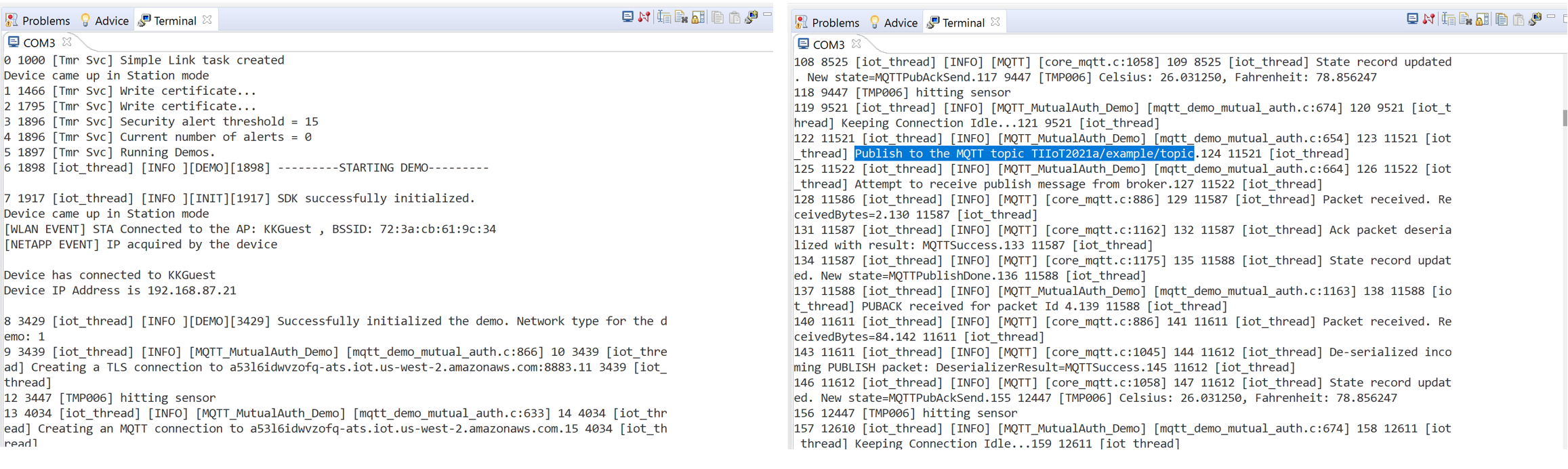
Task: Switch to Advice tab in left window
Action: pos(104,20)
